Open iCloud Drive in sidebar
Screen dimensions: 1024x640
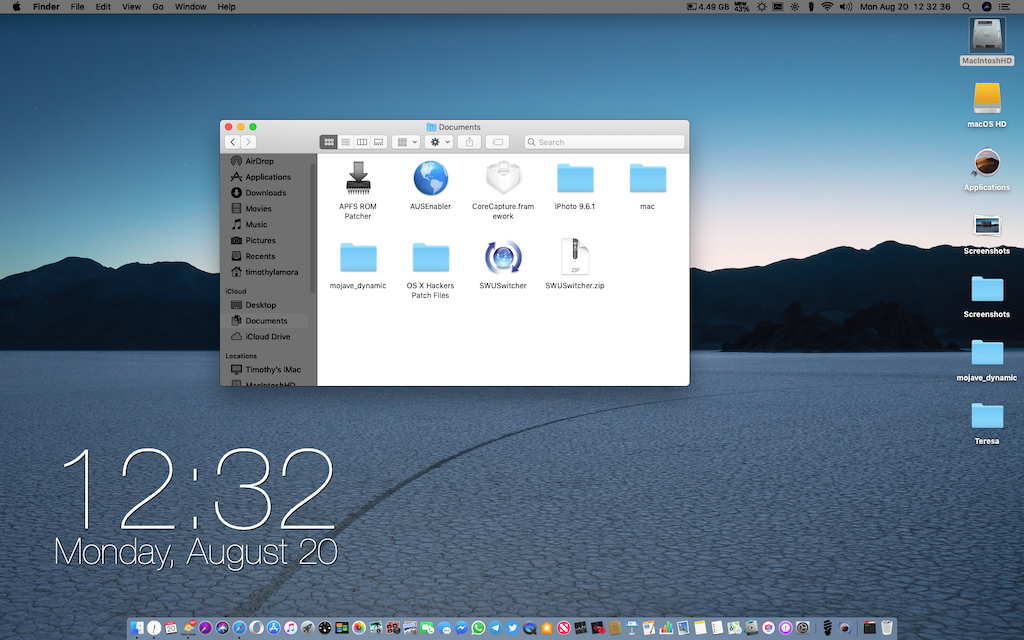266,336
